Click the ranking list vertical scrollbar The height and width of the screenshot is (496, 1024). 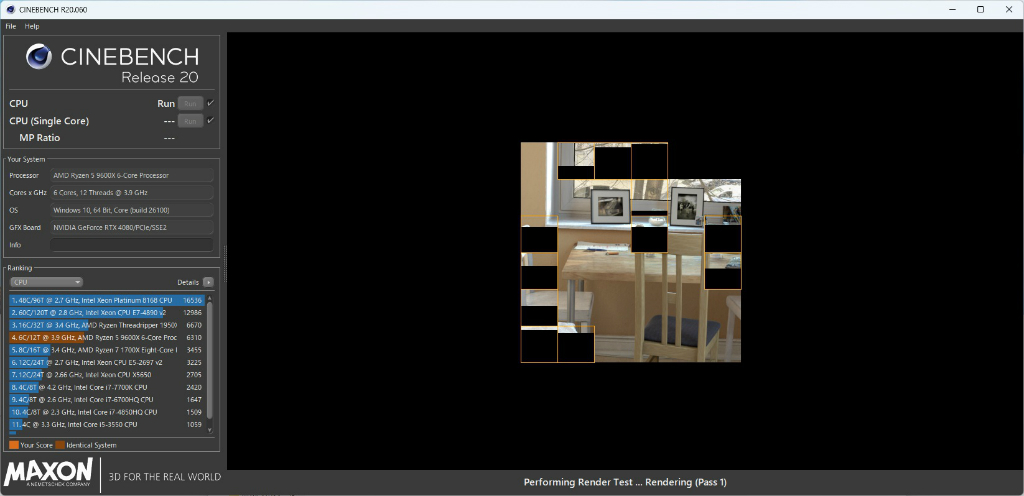point(210,359)
